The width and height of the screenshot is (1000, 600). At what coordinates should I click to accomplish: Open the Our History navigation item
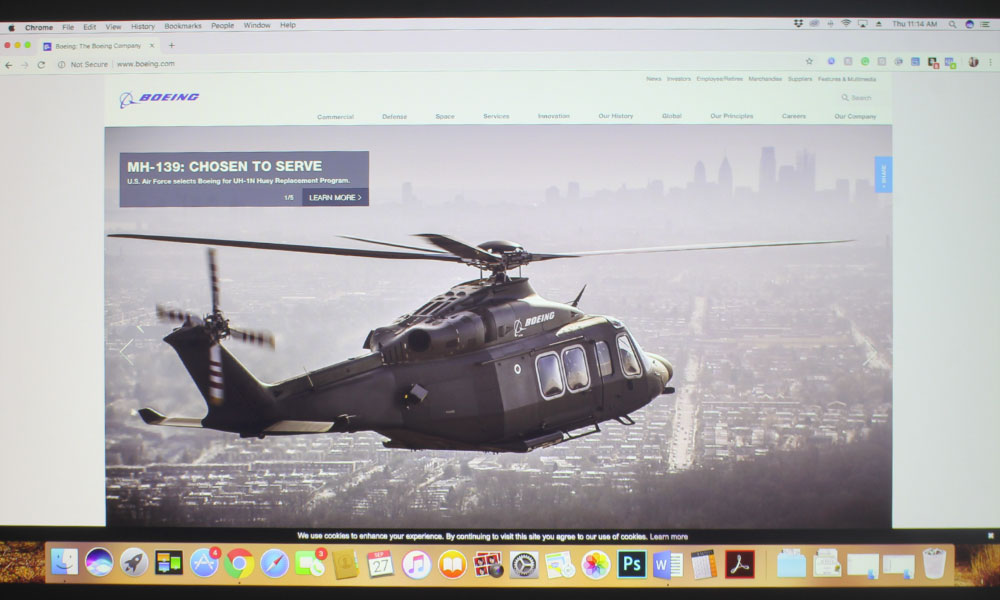coord(615,116)
